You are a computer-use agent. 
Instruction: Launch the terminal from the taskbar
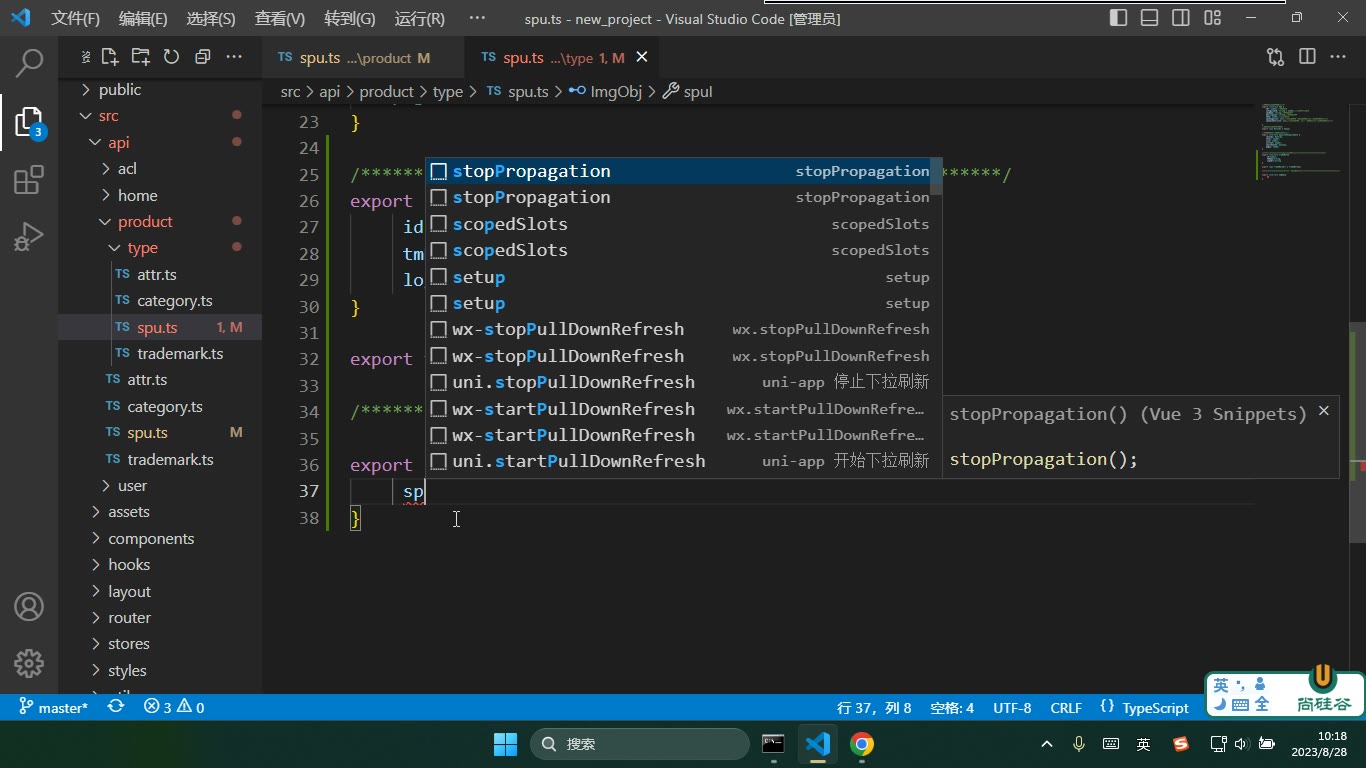773,744
